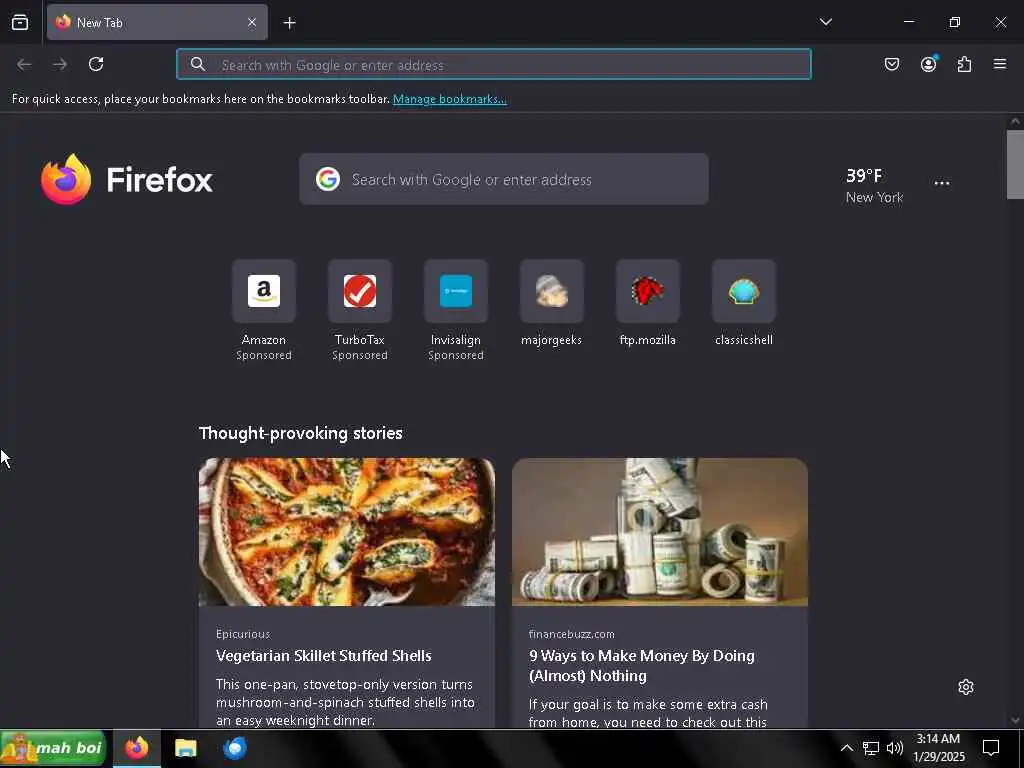The height and width of the screenshot is (768, 1024).
Task: Open Save to Pocket icon
Action: point(891,64)
